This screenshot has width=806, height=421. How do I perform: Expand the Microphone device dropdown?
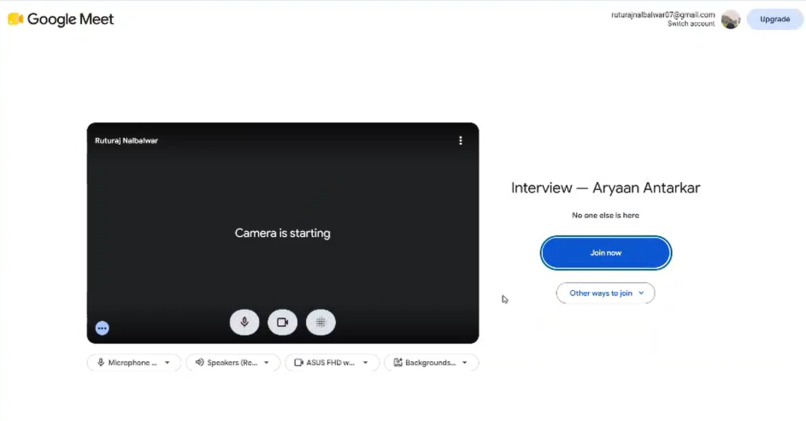click(134, 362)
